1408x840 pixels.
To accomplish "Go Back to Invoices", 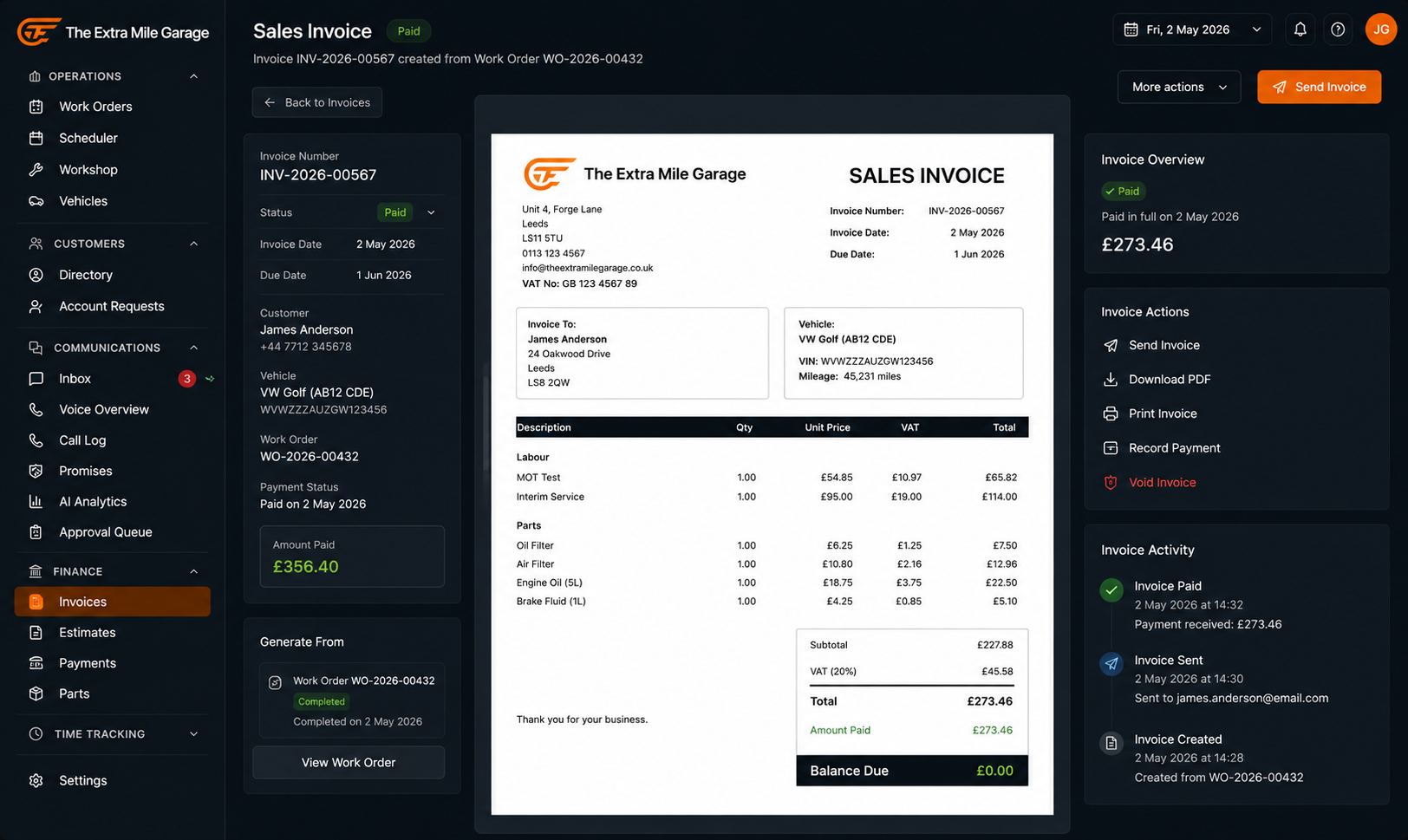I will click(x=317, y=102).
